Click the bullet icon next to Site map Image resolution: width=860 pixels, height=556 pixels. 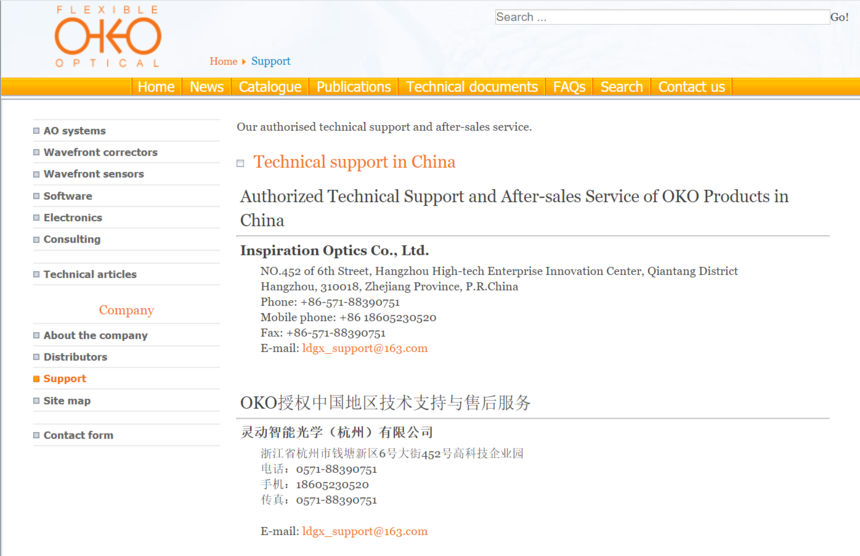(x=36, y=401)
